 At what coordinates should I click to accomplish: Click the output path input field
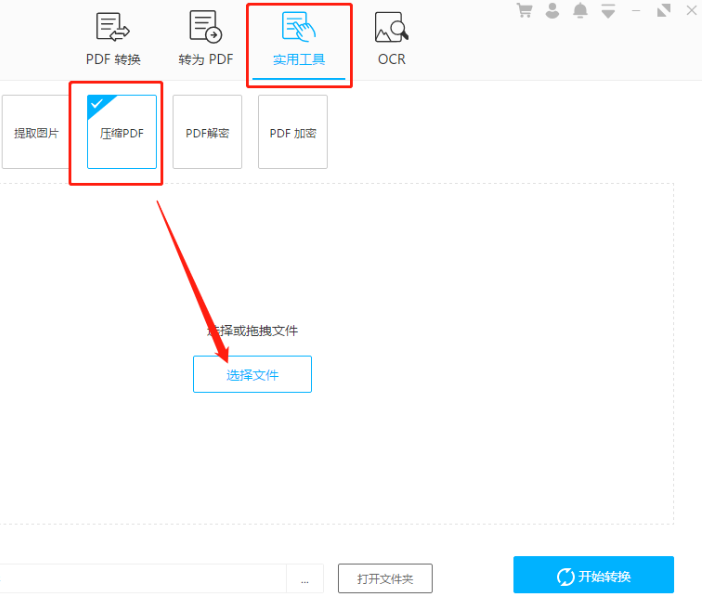click(x=143, y=579)
